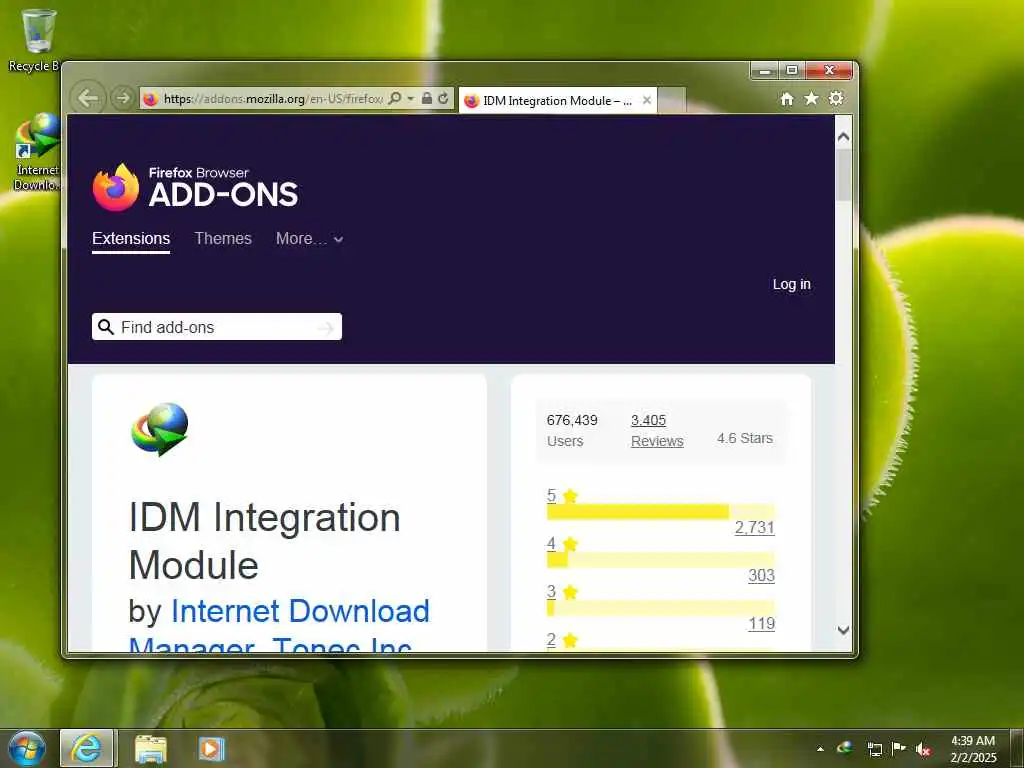Minimize the Internet Explorer window

[x=765, y=70]
